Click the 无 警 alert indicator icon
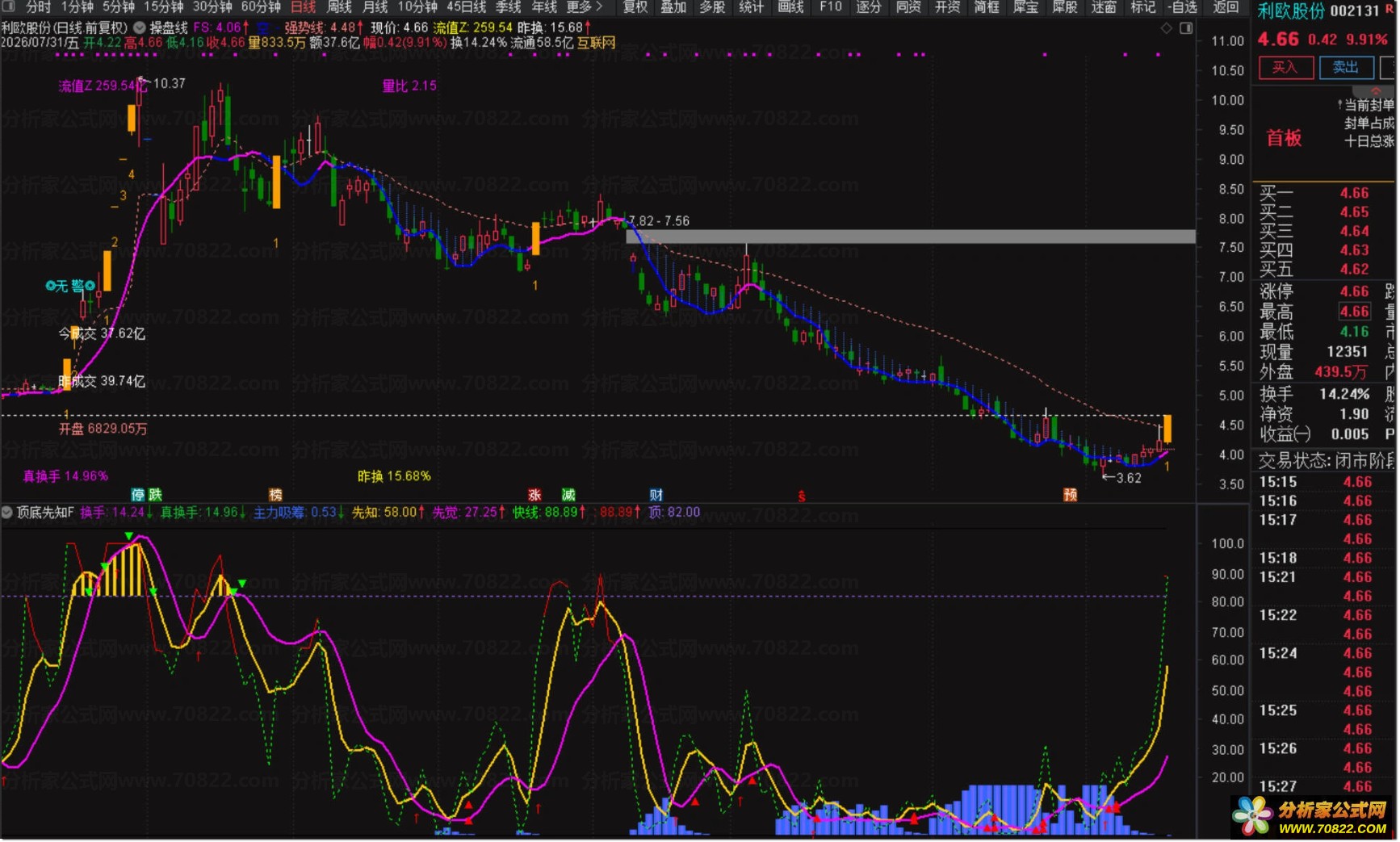 (70, 286)
